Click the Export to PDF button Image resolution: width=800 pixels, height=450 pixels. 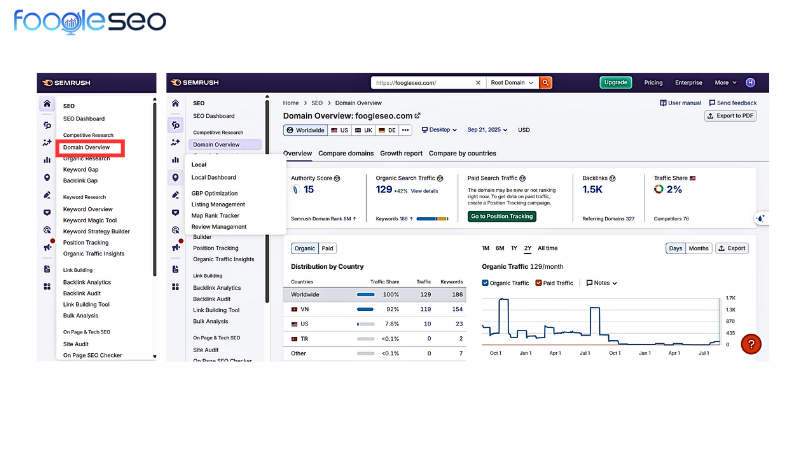(x=730, y=116)
